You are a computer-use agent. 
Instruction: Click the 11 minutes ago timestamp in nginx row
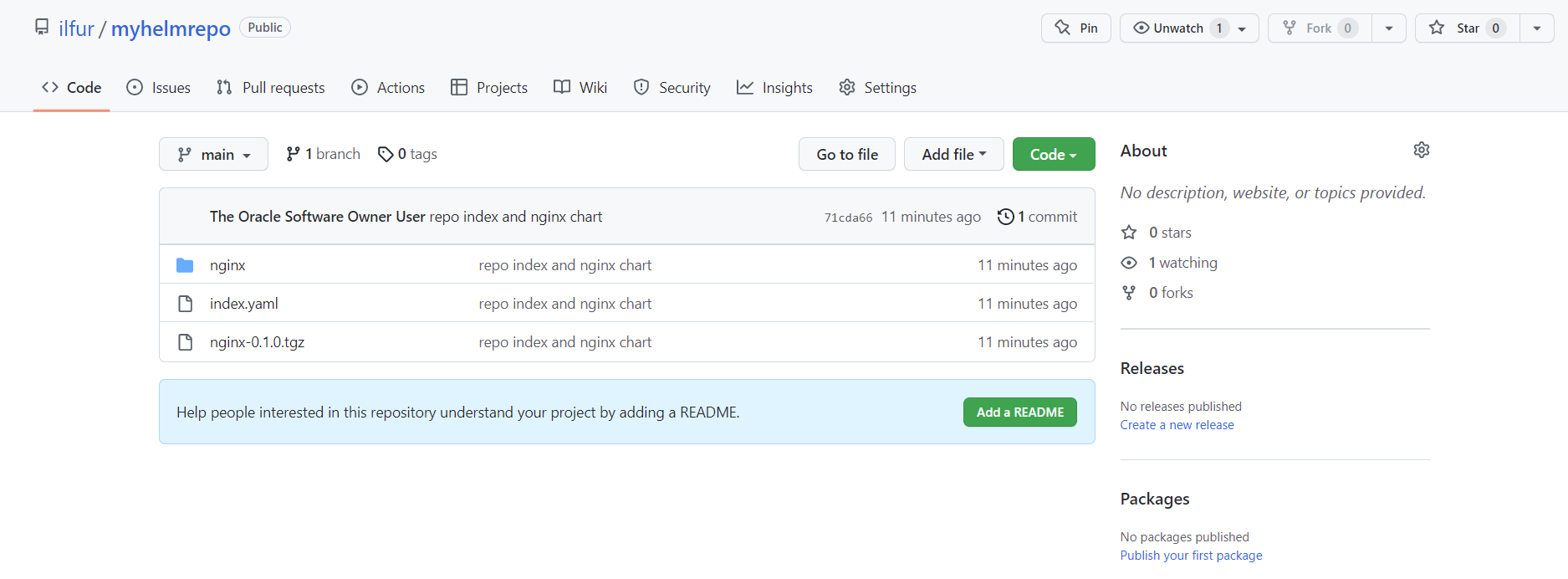[1028, 265]
